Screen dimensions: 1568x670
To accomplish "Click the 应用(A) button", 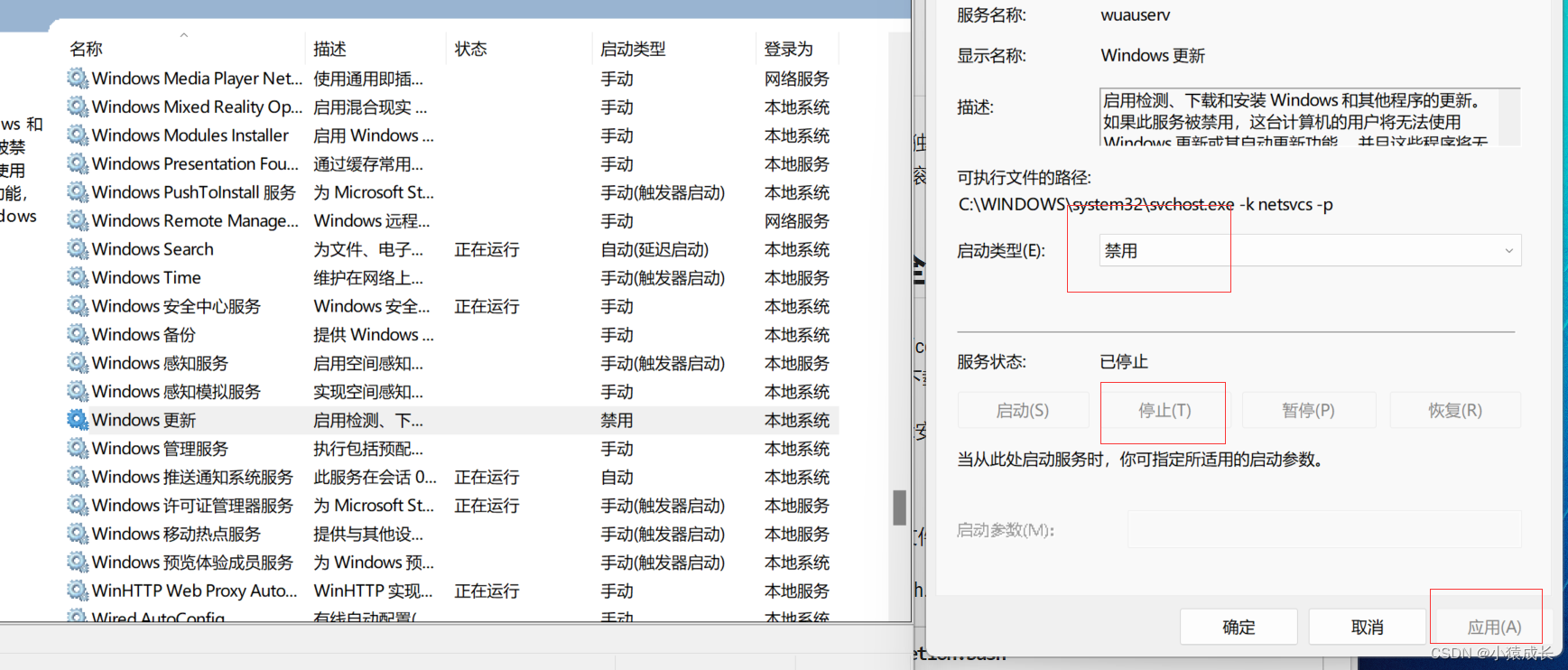I will 1494,627.
